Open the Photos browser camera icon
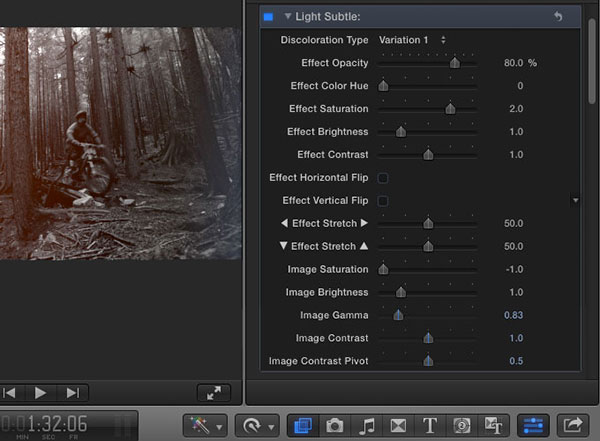 [334, 425]
